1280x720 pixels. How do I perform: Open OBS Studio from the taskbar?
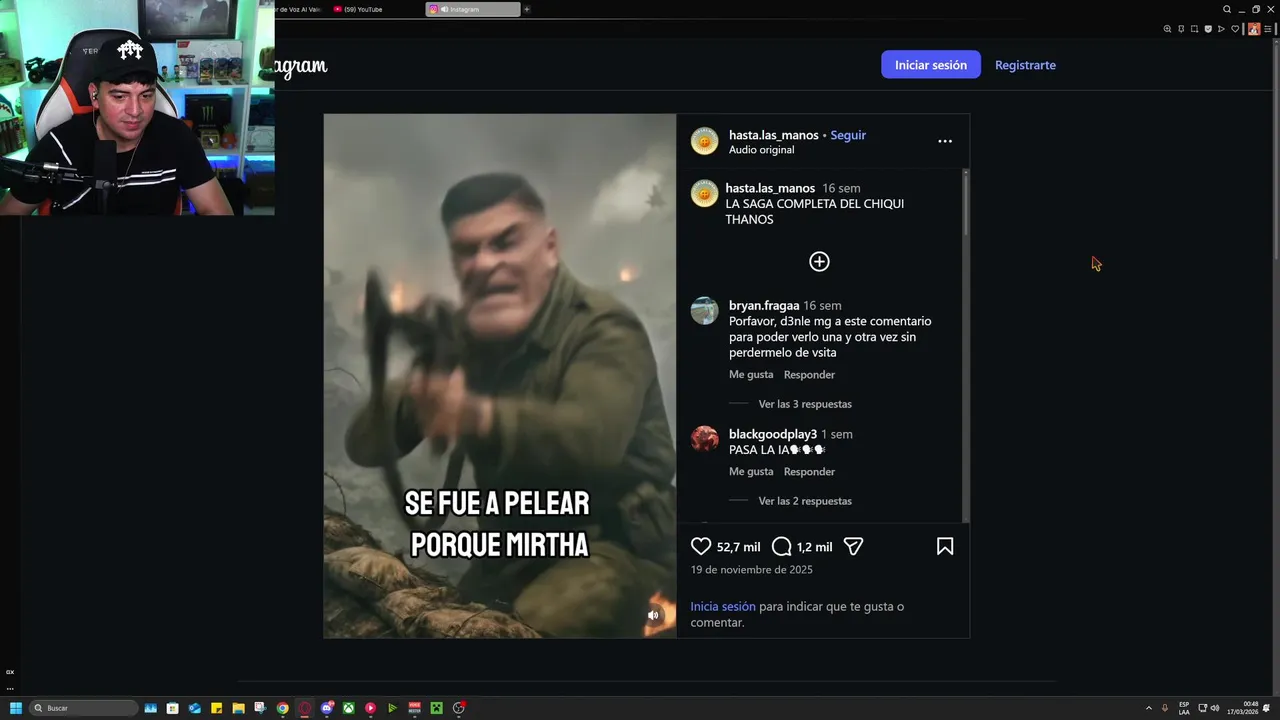coord(458,708)
